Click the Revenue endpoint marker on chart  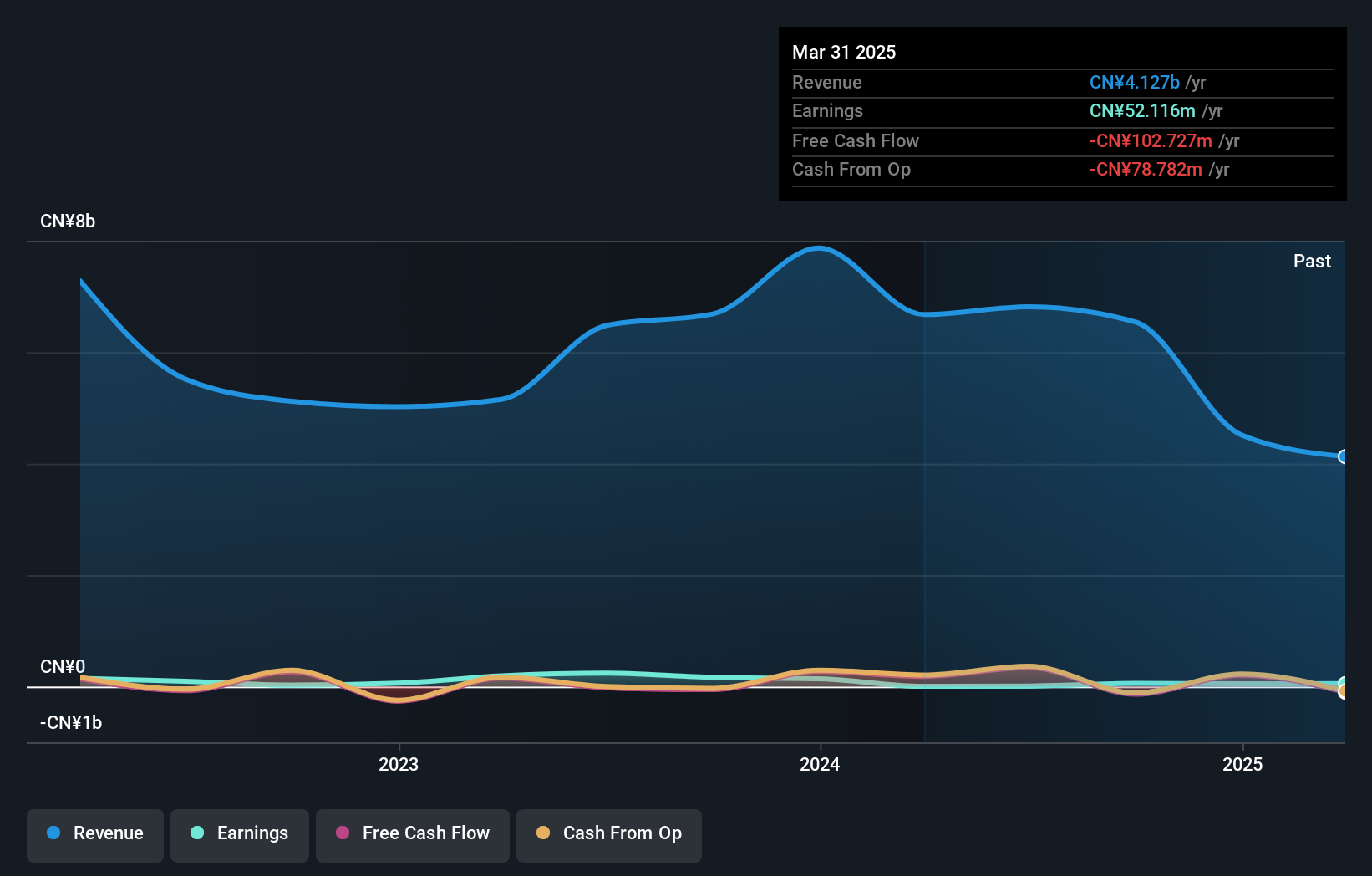(1343, 456)
